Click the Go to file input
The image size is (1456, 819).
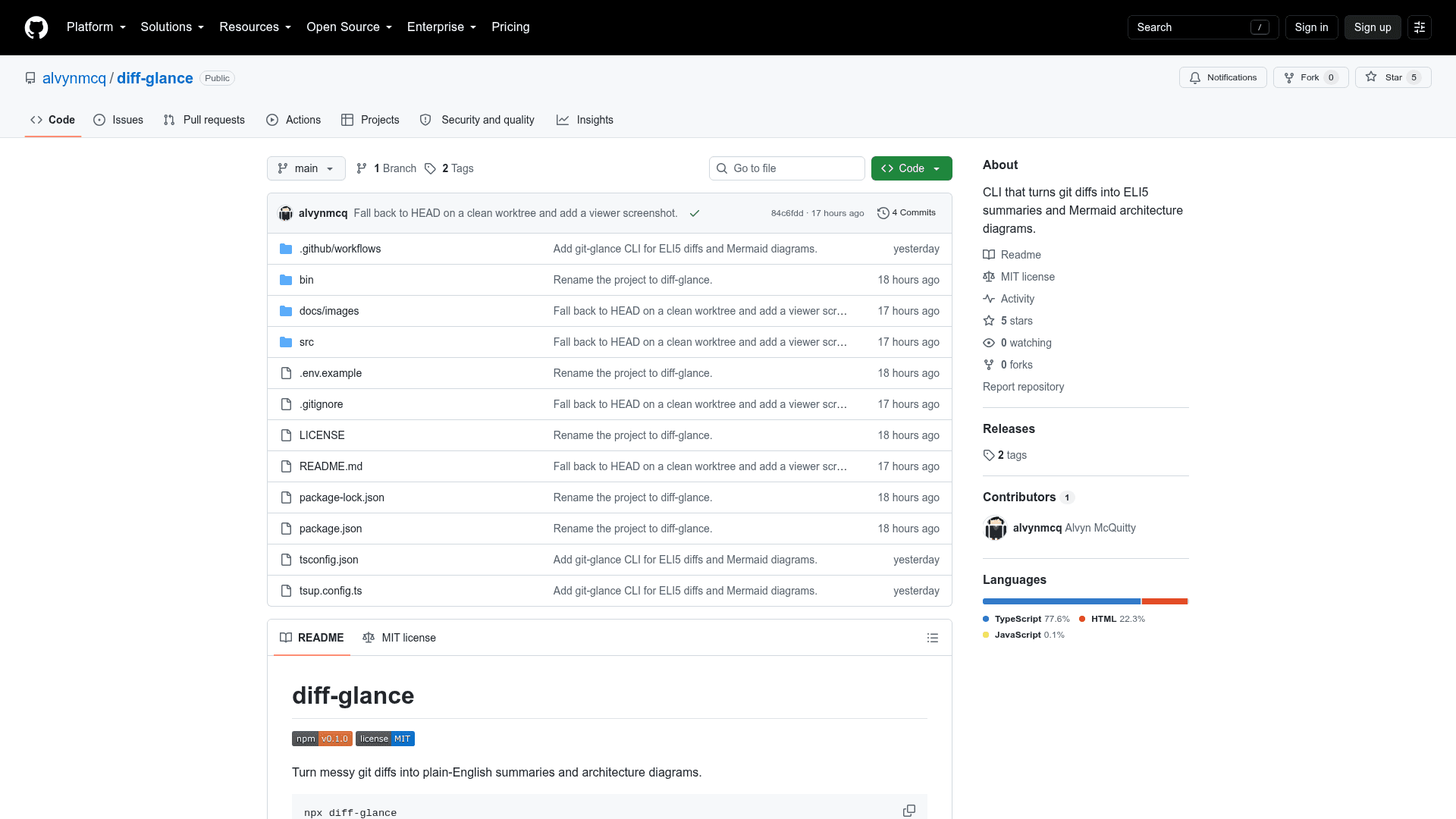point(786,168)
